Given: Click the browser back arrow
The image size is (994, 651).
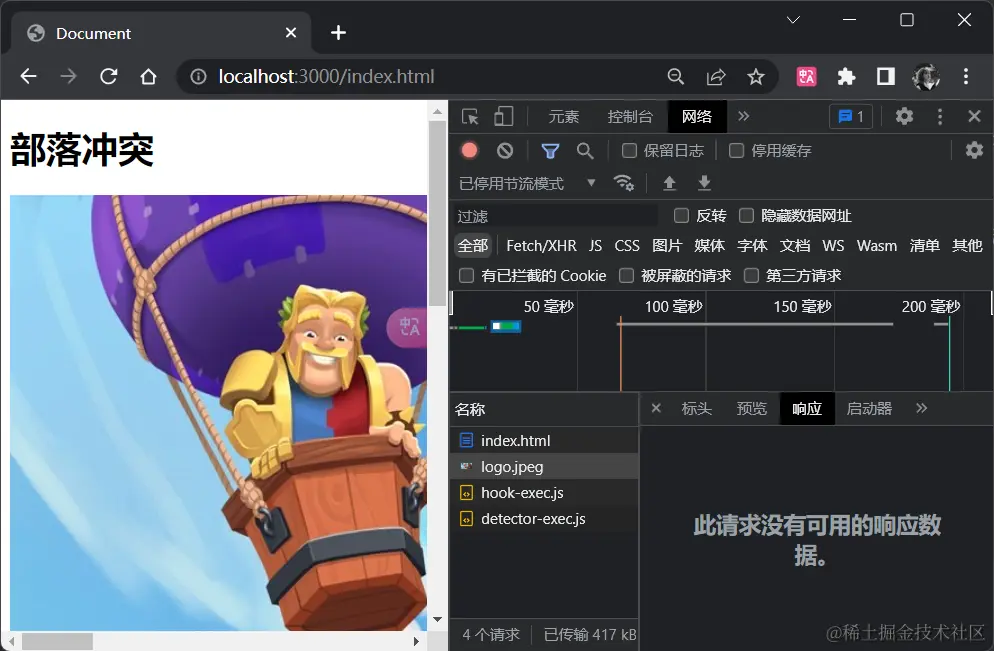Looking at the screenshot, I should [29, 77].
